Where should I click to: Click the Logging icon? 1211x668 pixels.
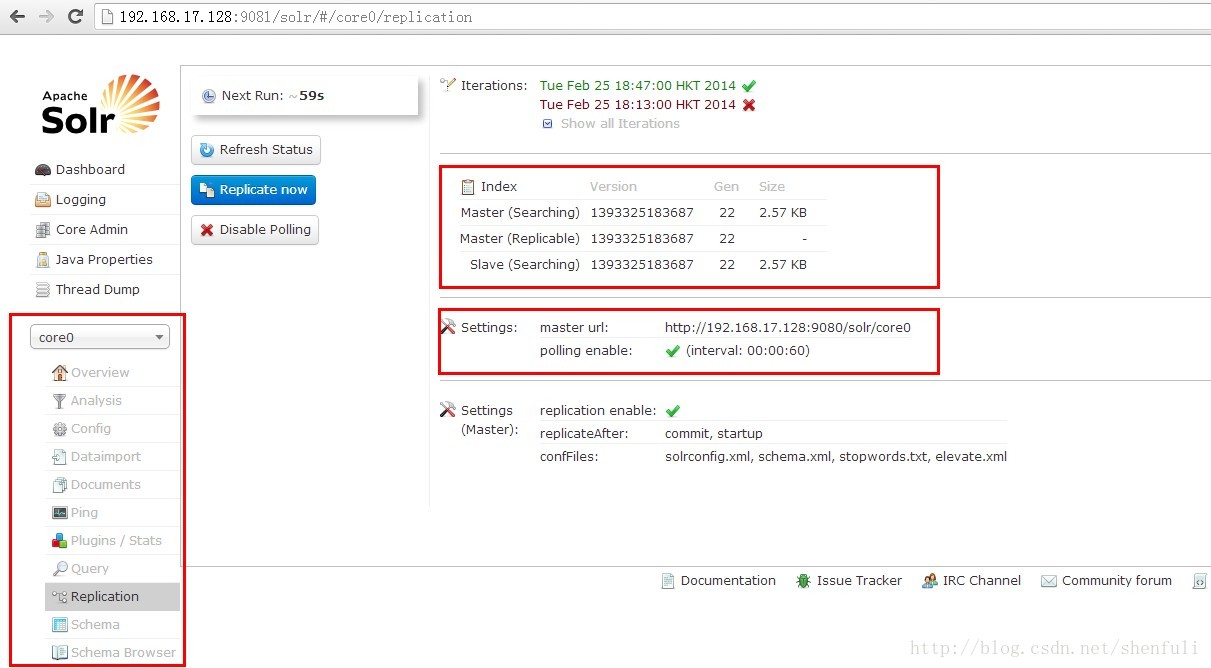(x=42, y=200)
